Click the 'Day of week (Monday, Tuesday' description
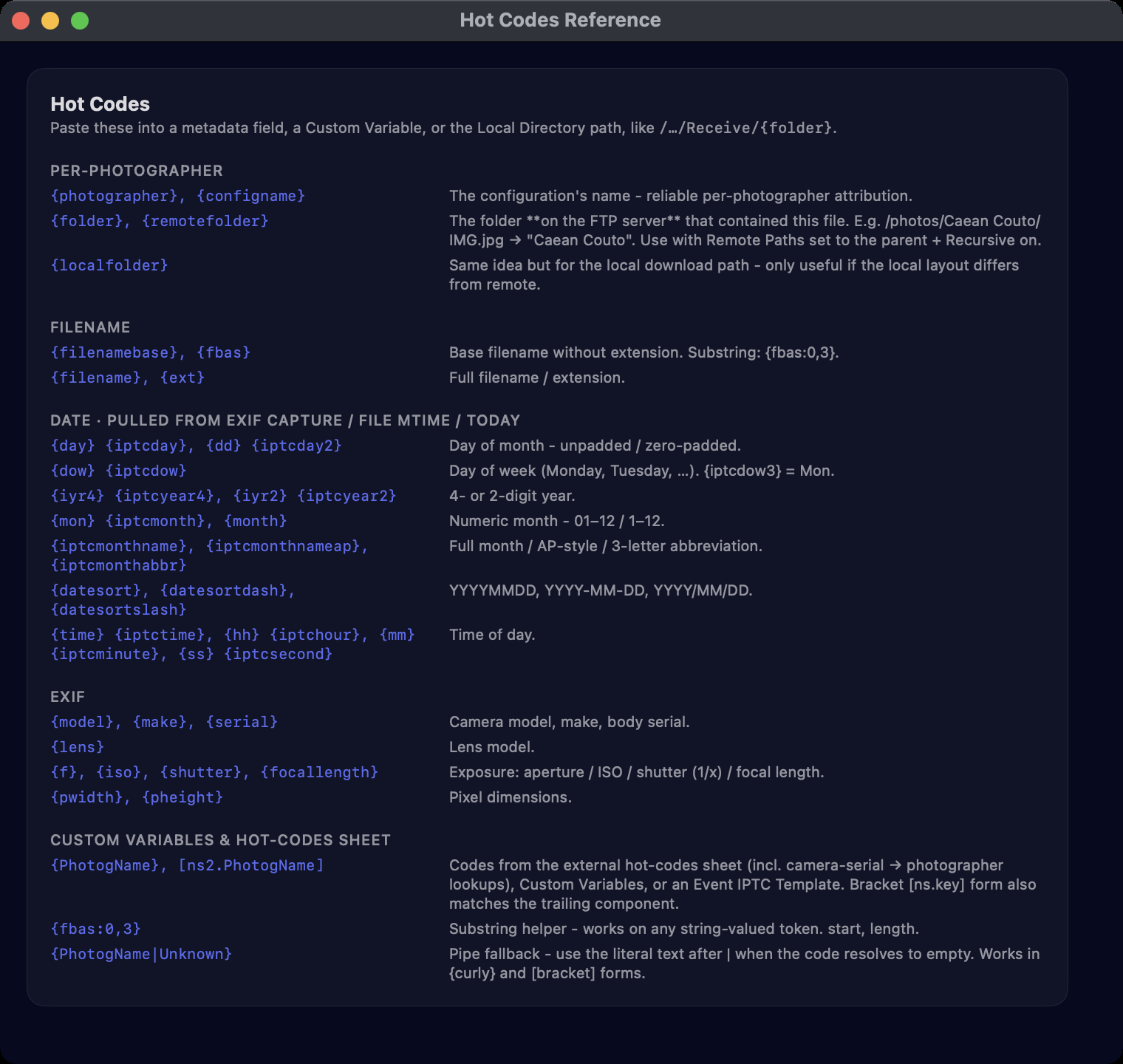The height and width of the screenshot is (1064, 1123). [x=642, y=471]
